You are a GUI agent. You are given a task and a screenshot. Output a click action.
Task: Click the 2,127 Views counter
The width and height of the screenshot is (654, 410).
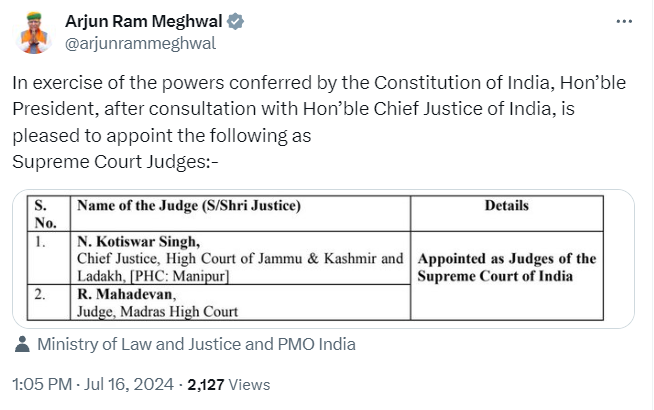pos(229,384)
